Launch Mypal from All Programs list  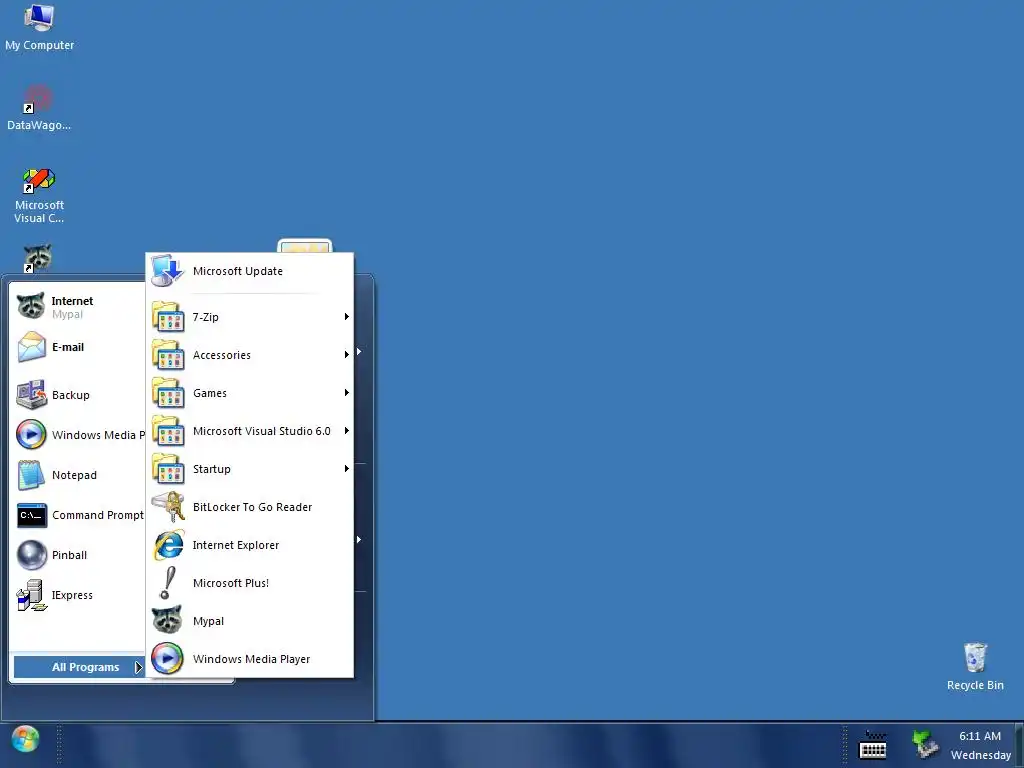pos(249,621)
